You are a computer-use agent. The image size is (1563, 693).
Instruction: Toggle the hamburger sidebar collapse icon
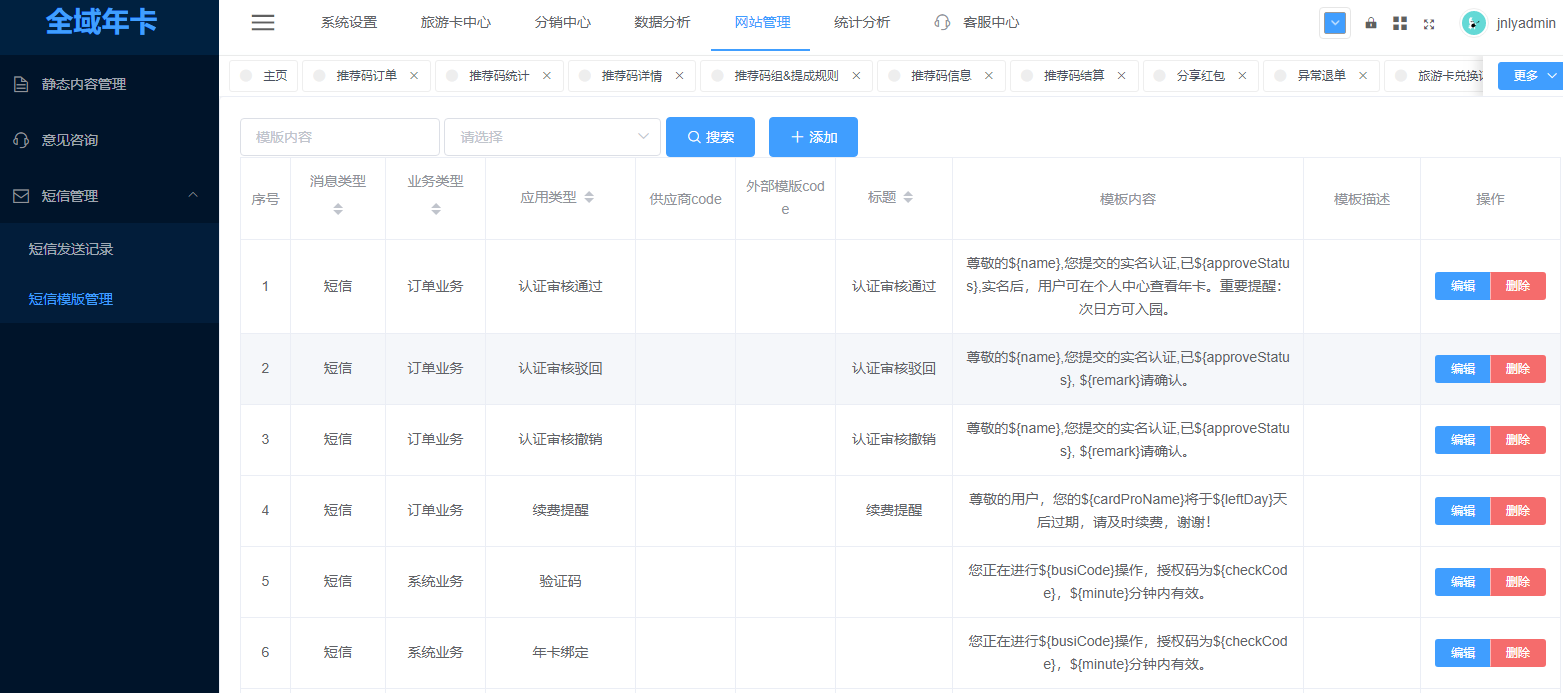coord(263,23)
